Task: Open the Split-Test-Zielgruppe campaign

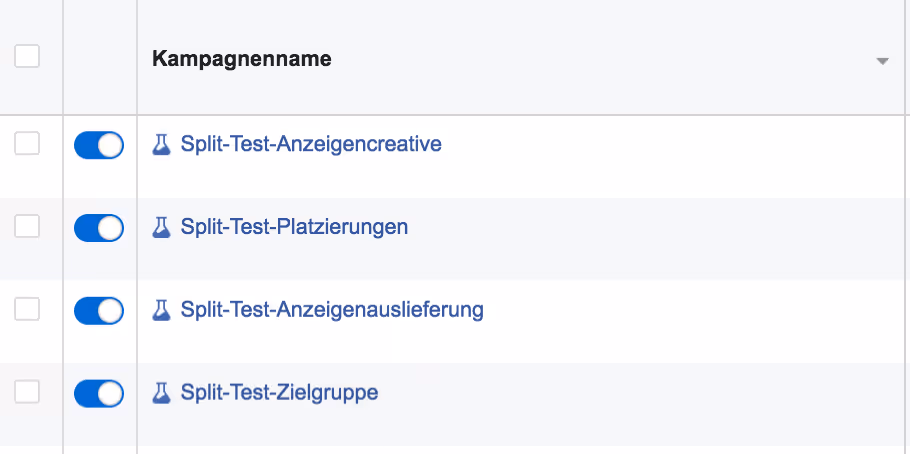Action: 279,393
